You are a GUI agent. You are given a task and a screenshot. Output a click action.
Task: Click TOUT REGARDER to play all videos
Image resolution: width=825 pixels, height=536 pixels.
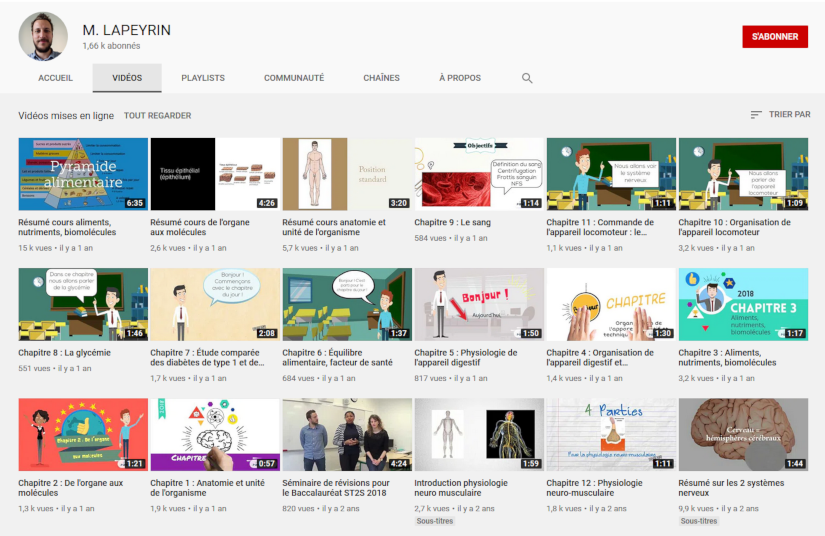point(157,116)
